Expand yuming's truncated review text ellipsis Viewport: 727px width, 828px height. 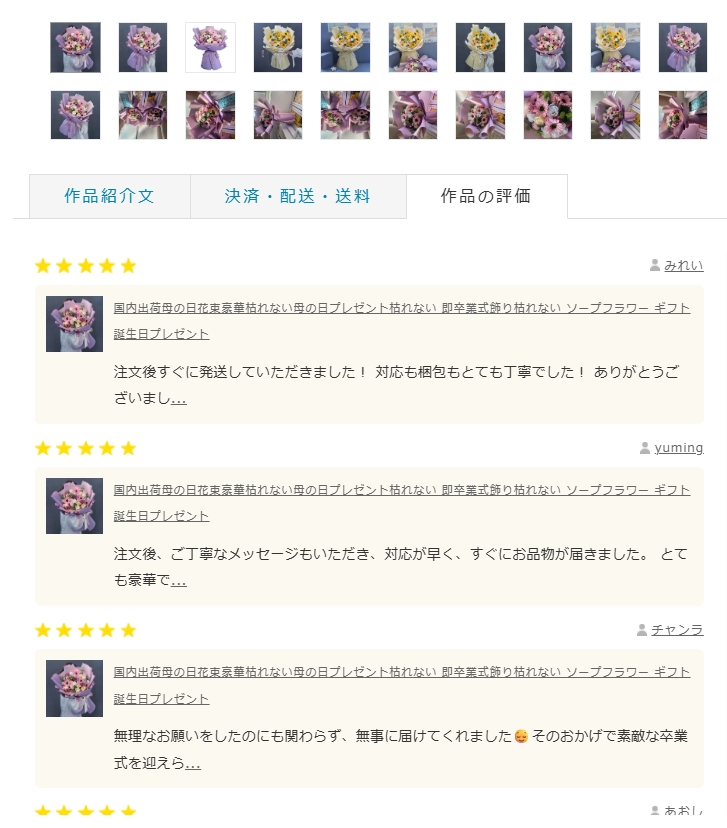[x=178, y=581]
